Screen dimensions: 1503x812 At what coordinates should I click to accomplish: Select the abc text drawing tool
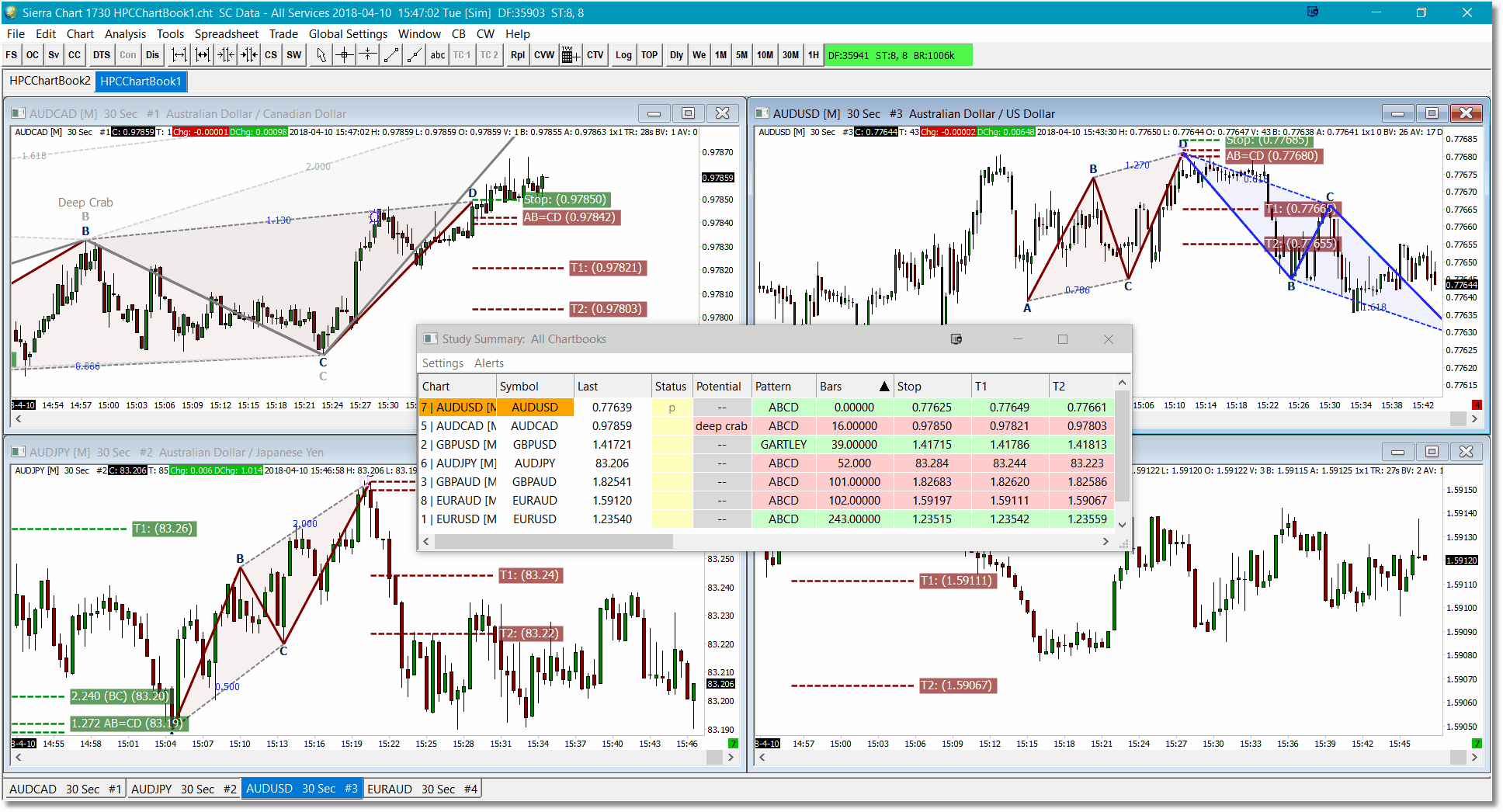coord(438,55)
